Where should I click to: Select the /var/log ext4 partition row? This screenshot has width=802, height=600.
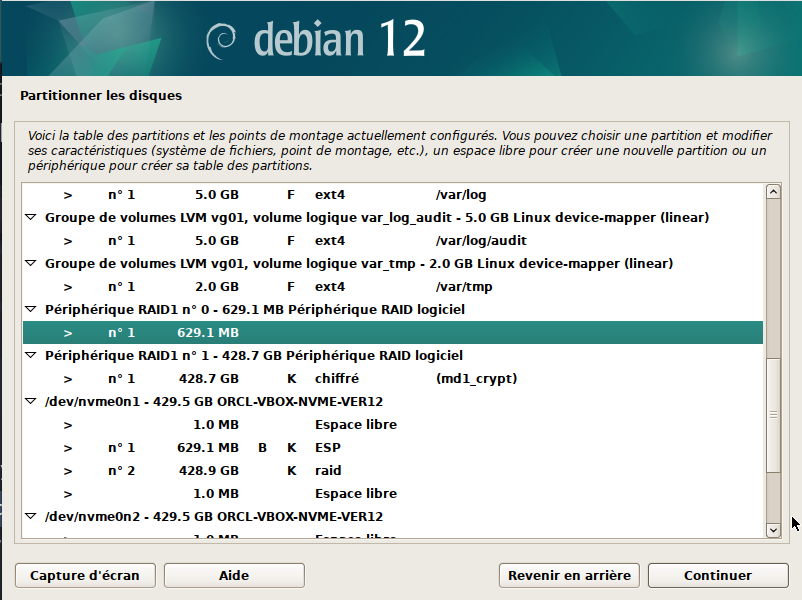tap(393, 195)
